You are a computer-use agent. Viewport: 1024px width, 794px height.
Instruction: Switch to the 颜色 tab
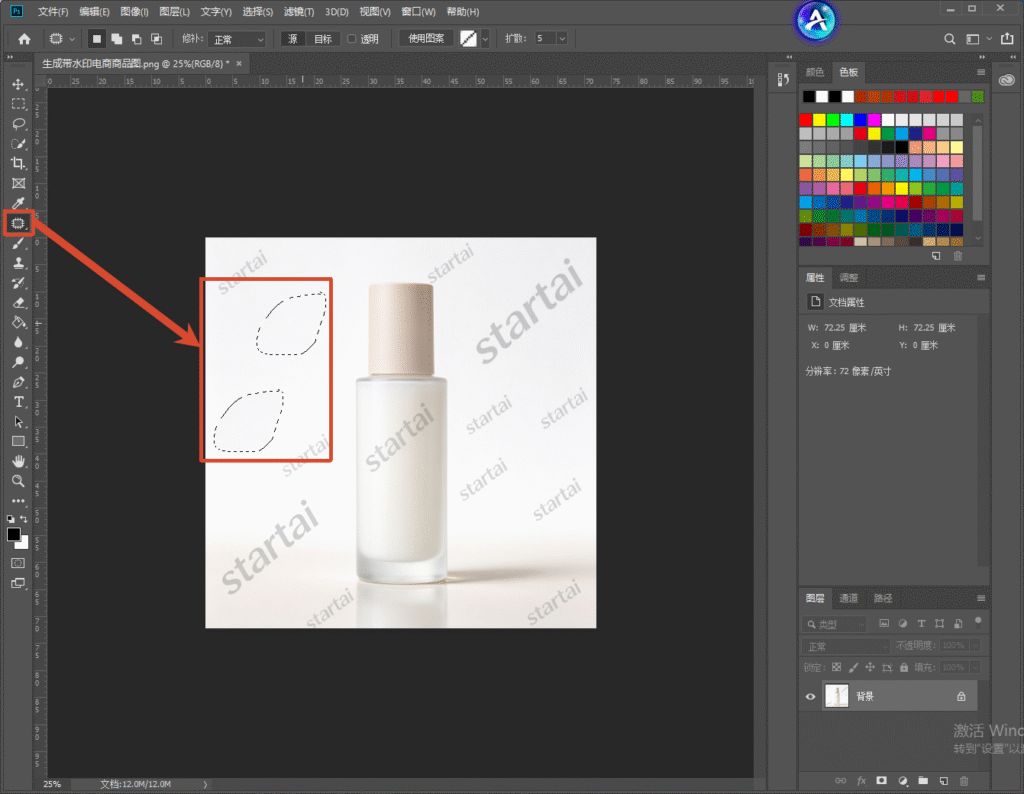coord(814,72)
